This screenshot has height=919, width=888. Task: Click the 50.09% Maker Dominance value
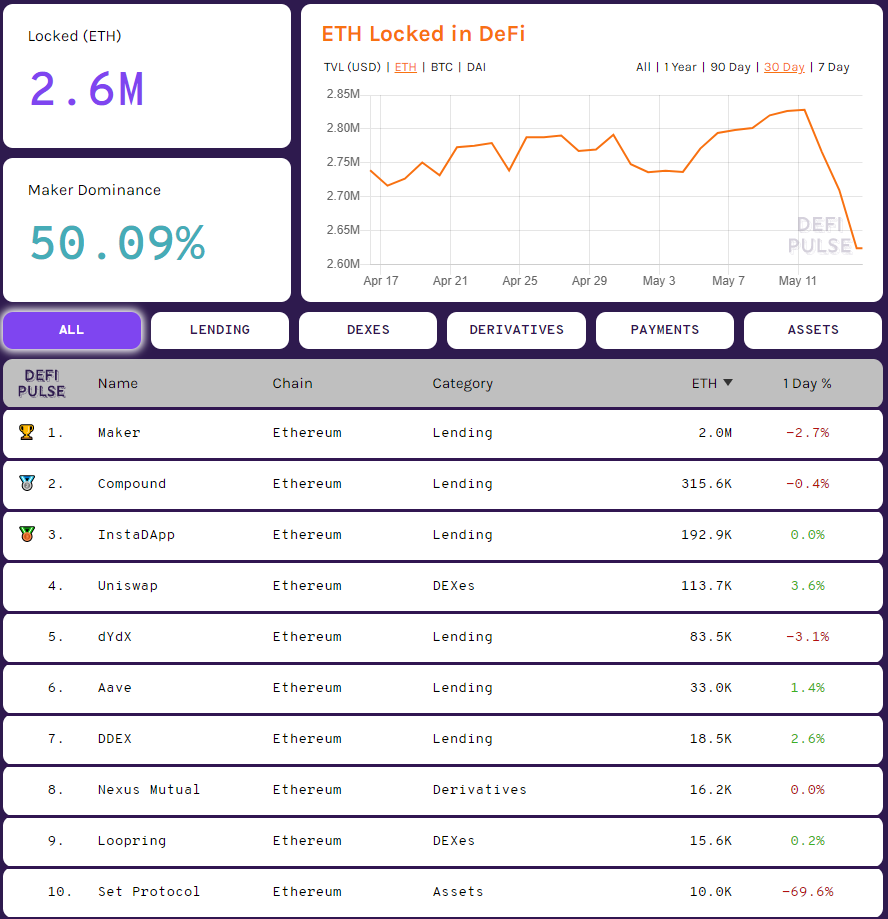pos(117,243)
